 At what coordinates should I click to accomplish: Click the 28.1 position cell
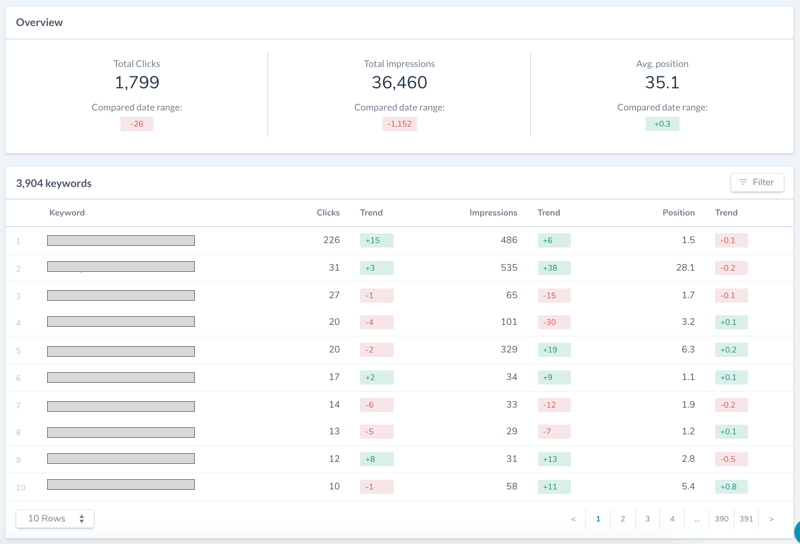click(685, 267)
